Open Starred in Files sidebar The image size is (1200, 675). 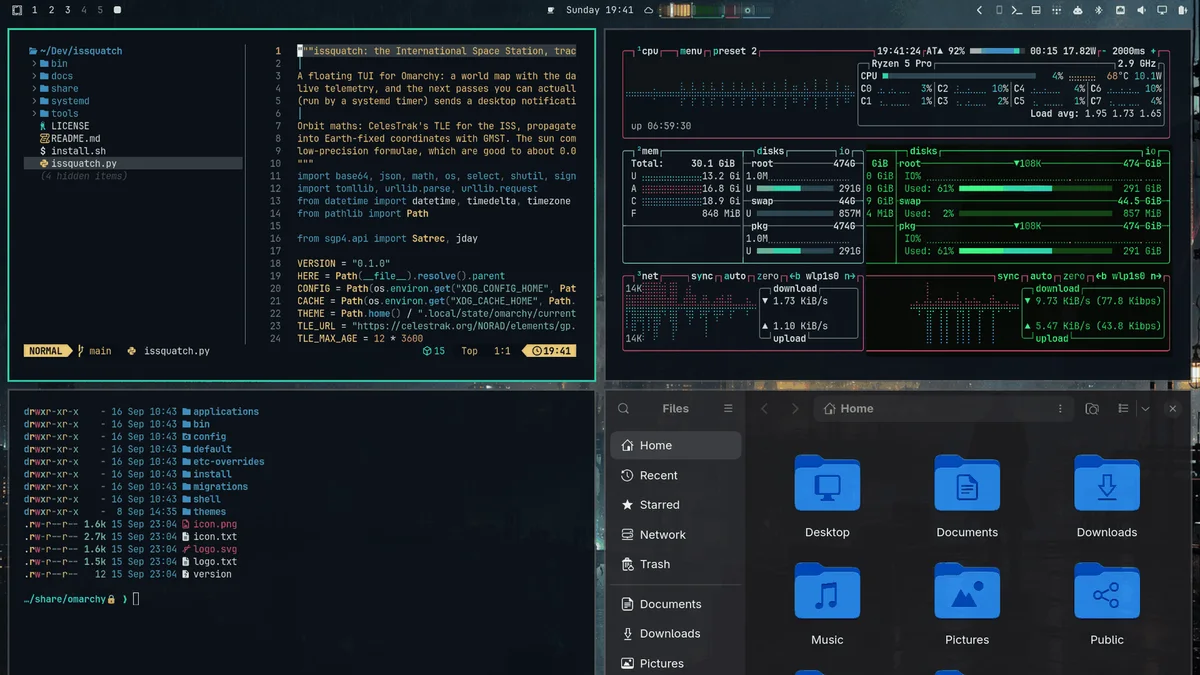tap(676, 505)
